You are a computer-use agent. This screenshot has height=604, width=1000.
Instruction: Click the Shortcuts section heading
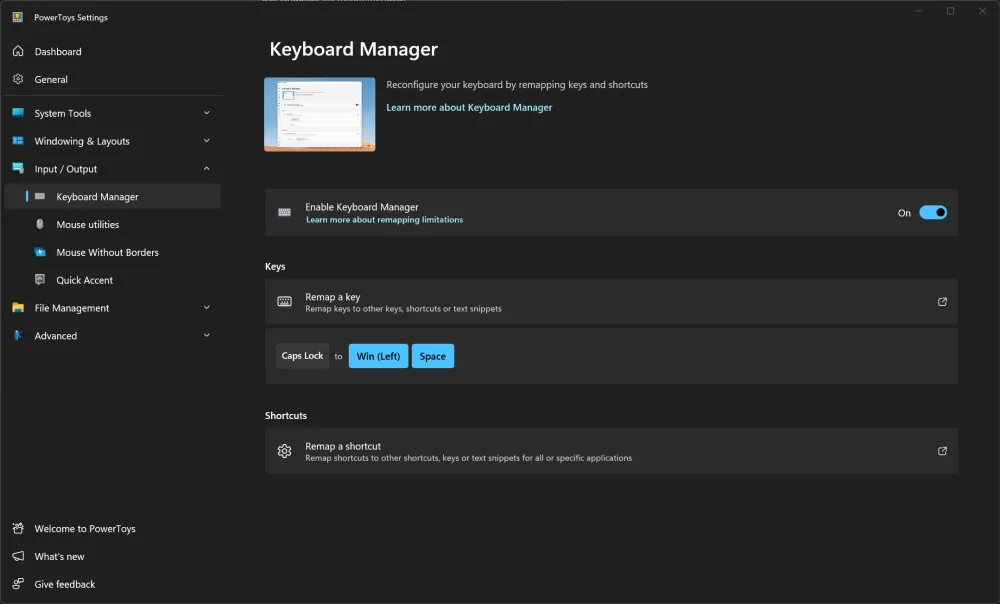coord(286,416)
